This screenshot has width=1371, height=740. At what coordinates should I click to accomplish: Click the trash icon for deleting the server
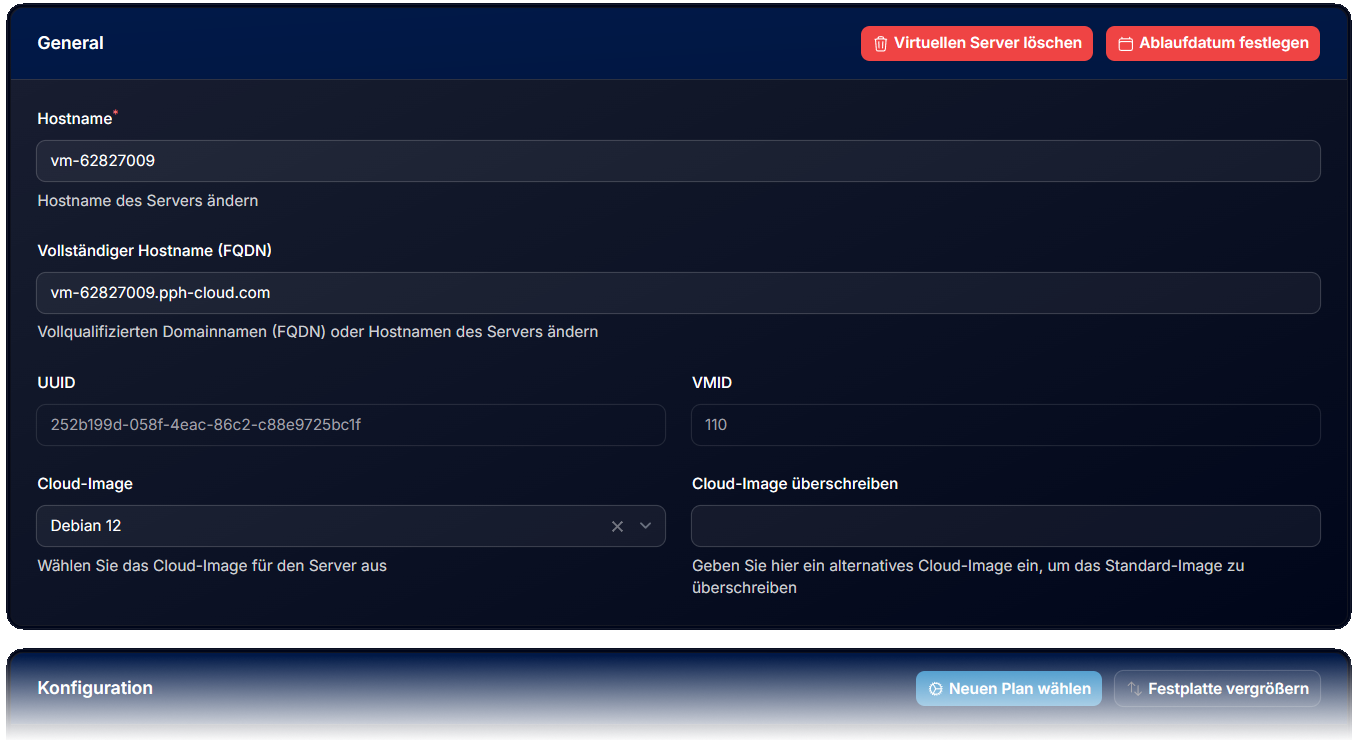(881, 43)
